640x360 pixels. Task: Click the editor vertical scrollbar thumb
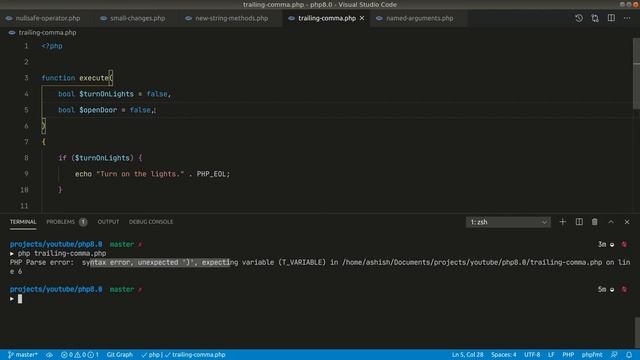[x=636, y=73]
